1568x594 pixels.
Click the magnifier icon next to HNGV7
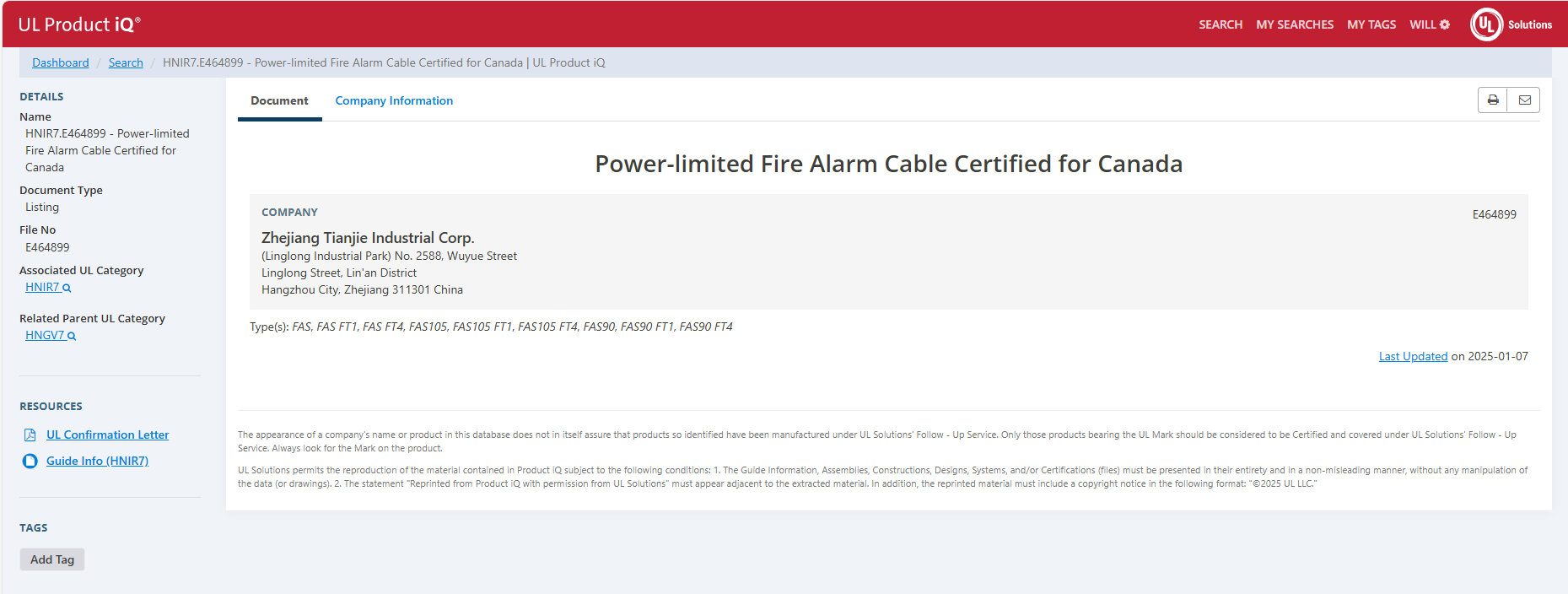(72, 337)
